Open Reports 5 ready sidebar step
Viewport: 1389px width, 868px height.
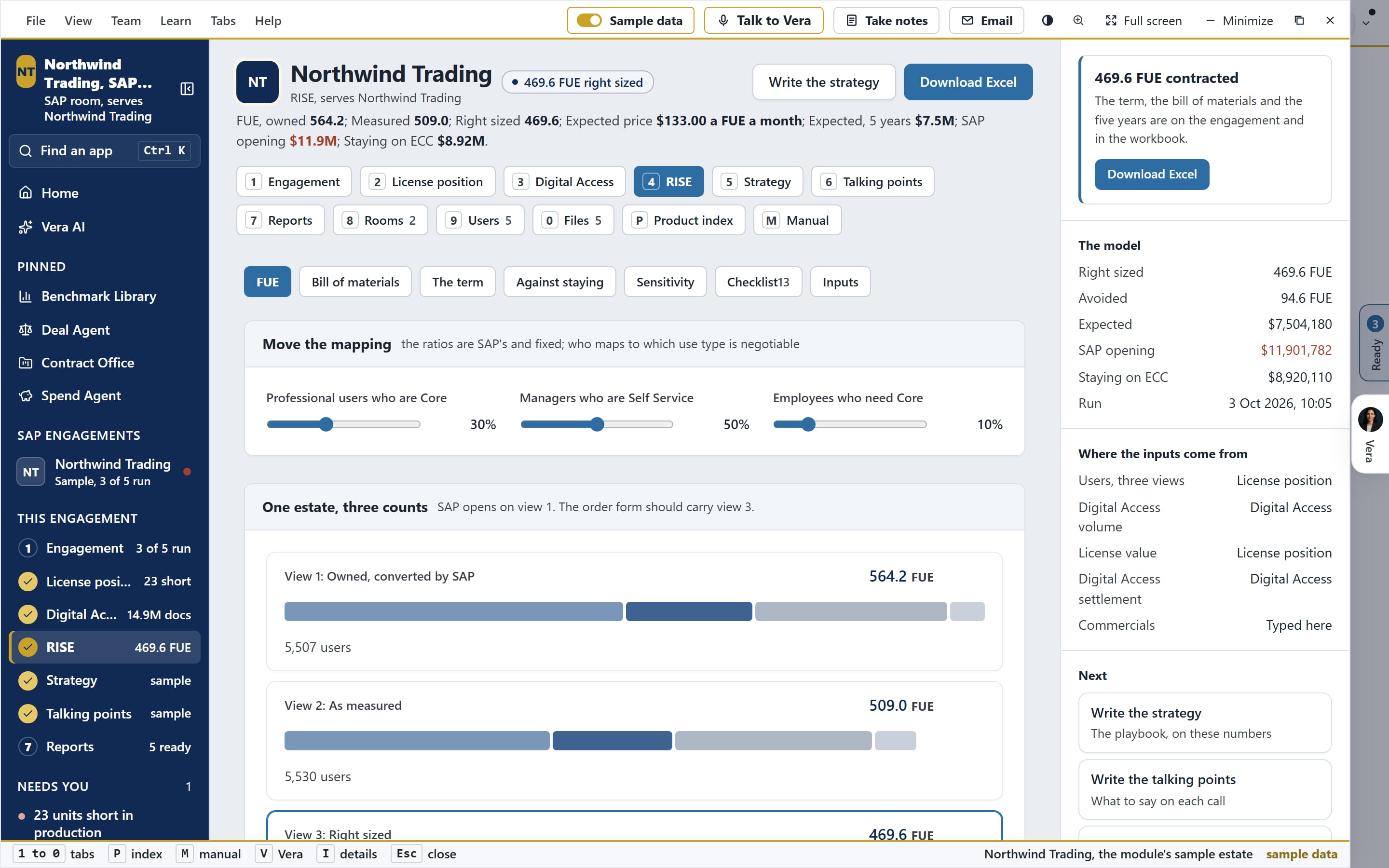[x=105, y=747]
